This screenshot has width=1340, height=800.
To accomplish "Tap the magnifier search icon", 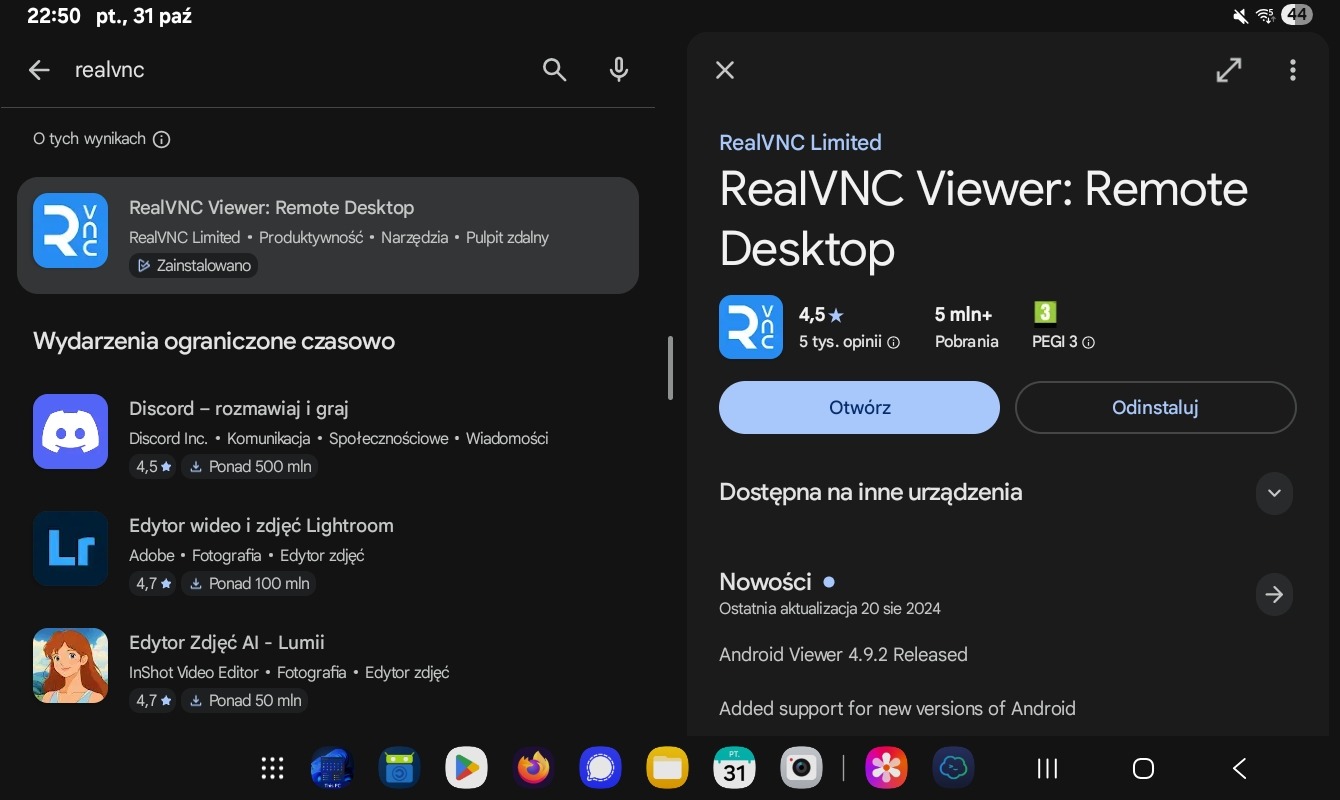I will [x=554, y=70].
